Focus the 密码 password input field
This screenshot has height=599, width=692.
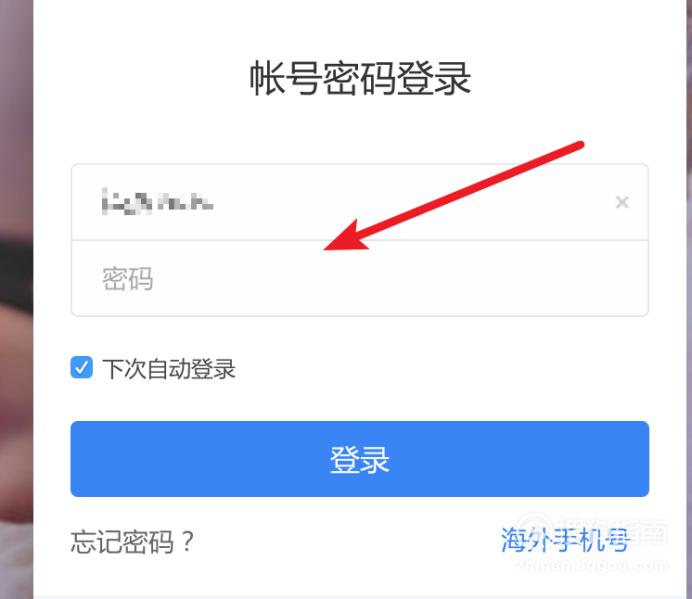point(360,279)
